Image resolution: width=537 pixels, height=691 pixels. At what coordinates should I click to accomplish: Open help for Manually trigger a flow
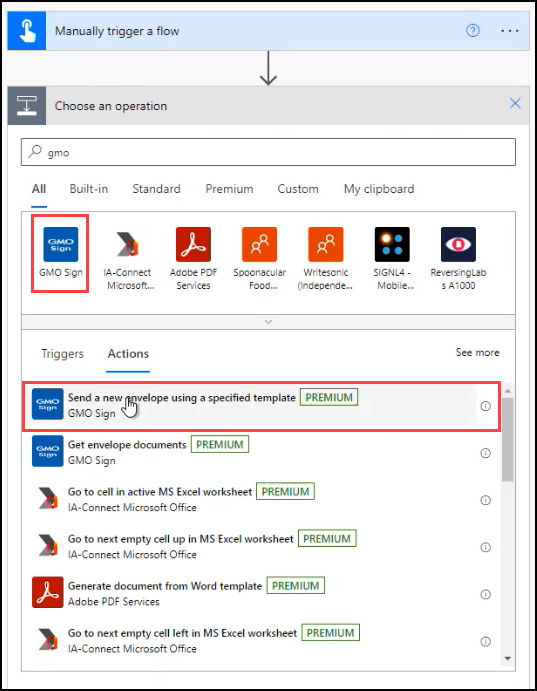473,30
